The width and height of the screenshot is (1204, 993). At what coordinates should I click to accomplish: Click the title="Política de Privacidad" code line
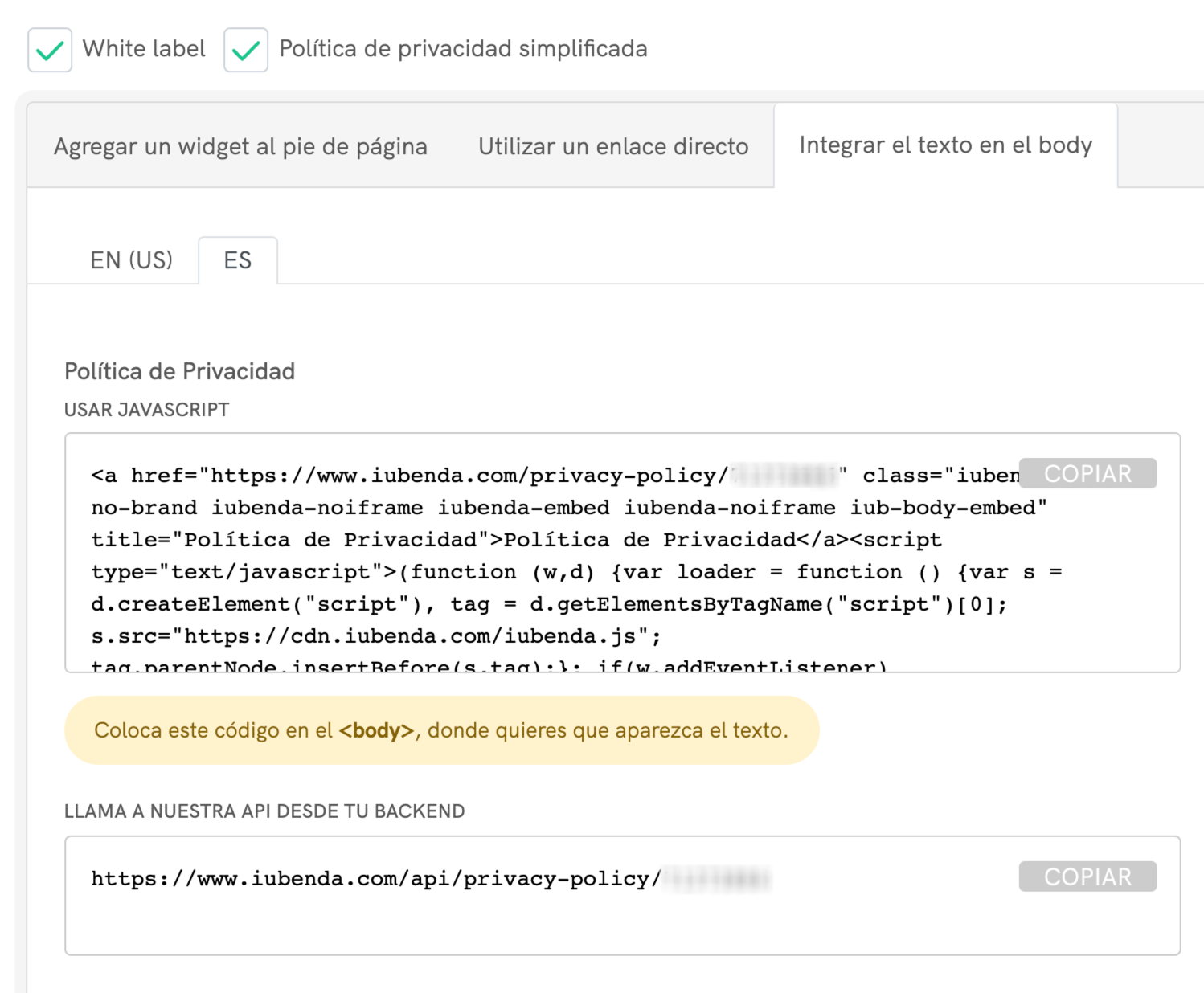(514, 540)
